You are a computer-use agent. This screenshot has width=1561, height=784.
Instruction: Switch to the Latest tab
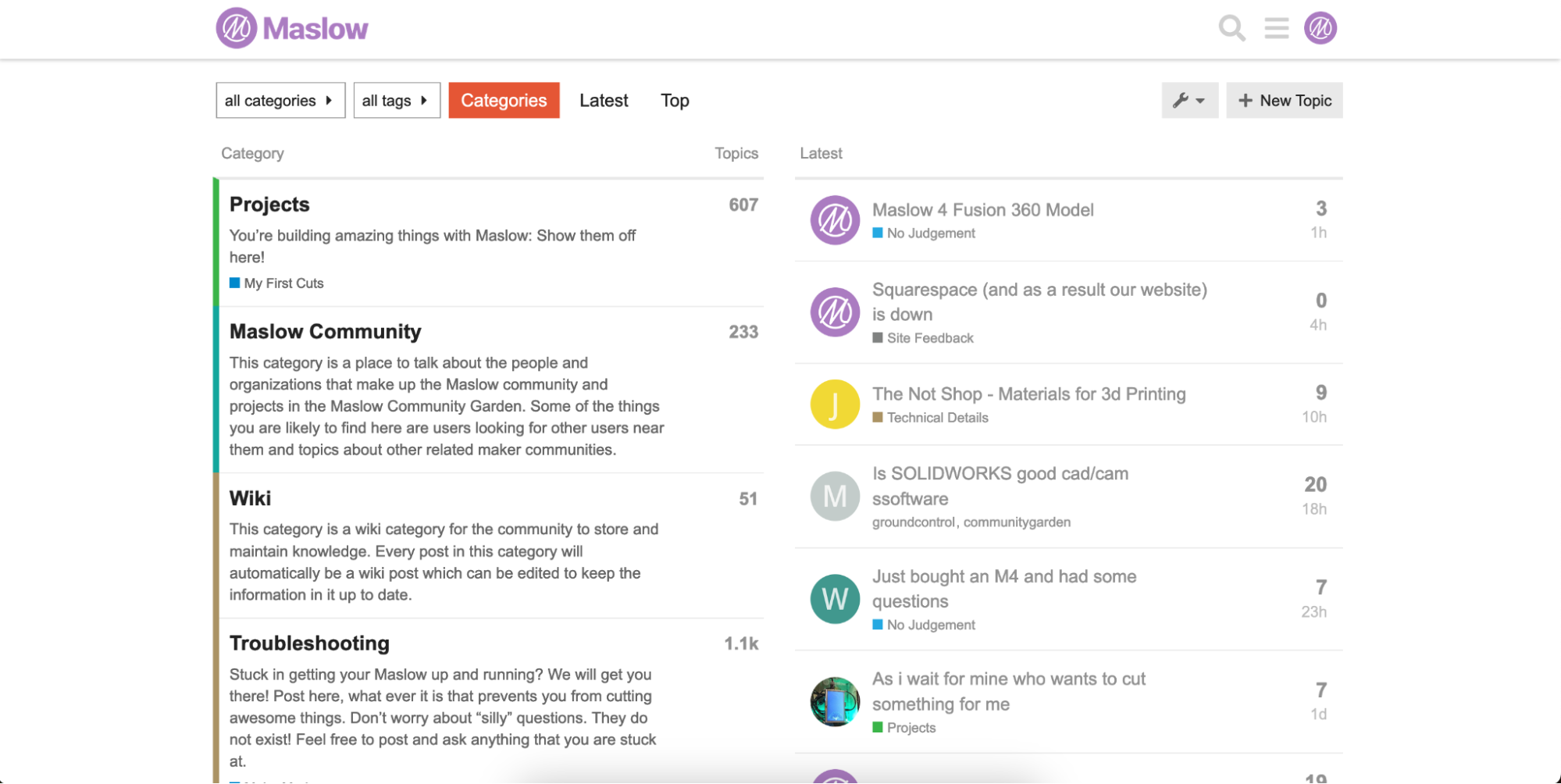point(603,101)
